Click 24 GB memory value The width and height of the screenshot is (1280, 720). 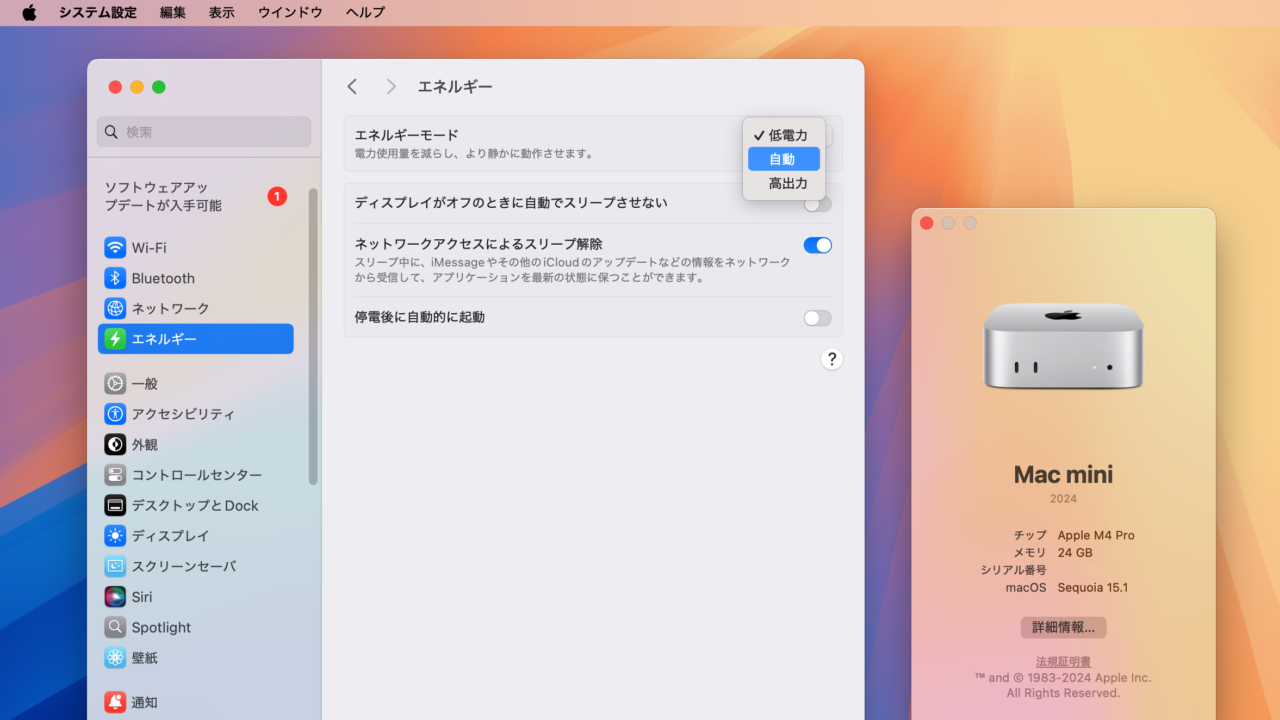tap(1075, 552)
